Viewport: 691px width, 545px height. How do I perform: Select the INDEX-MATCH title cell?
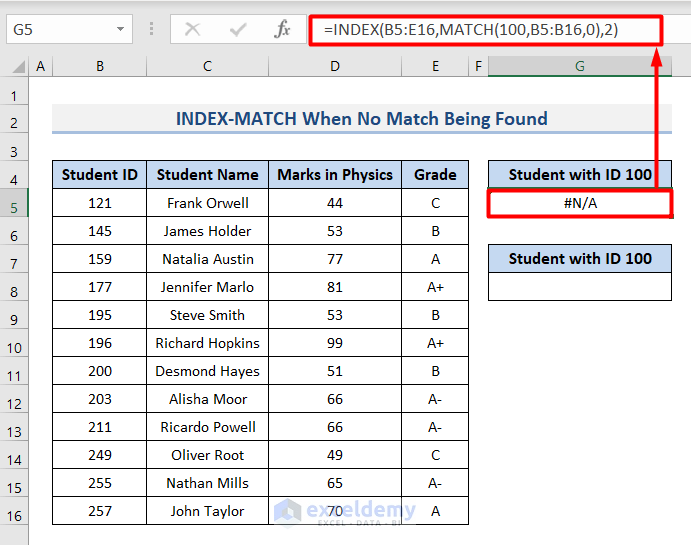tap(361, 119)
